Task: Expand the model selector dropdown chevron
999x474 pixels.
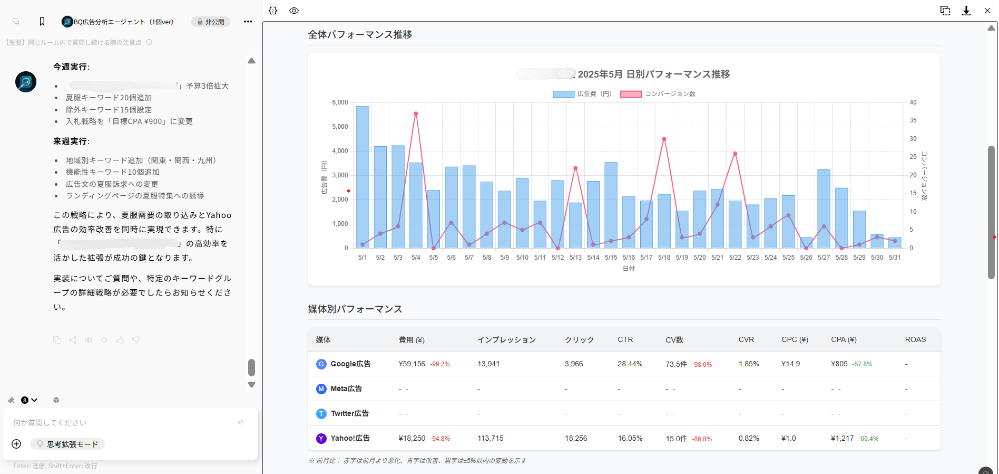Action: tap(35, 400)
